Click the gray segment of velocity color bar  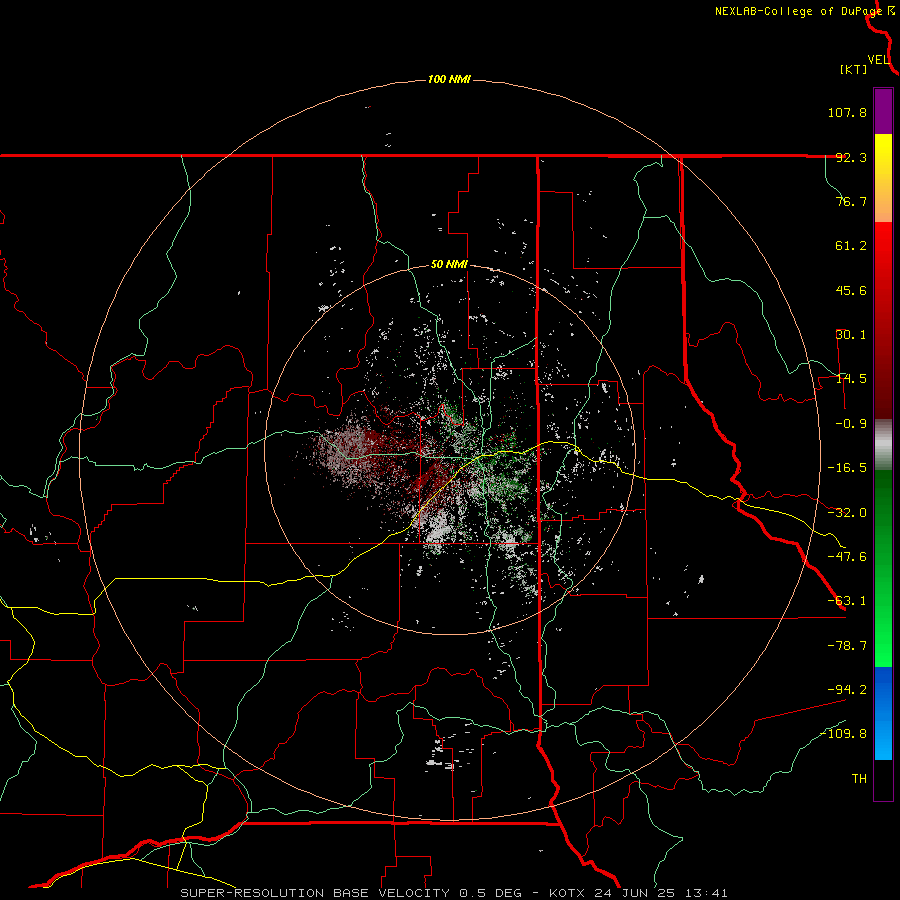pyautogui.click(x=883, y=445)
